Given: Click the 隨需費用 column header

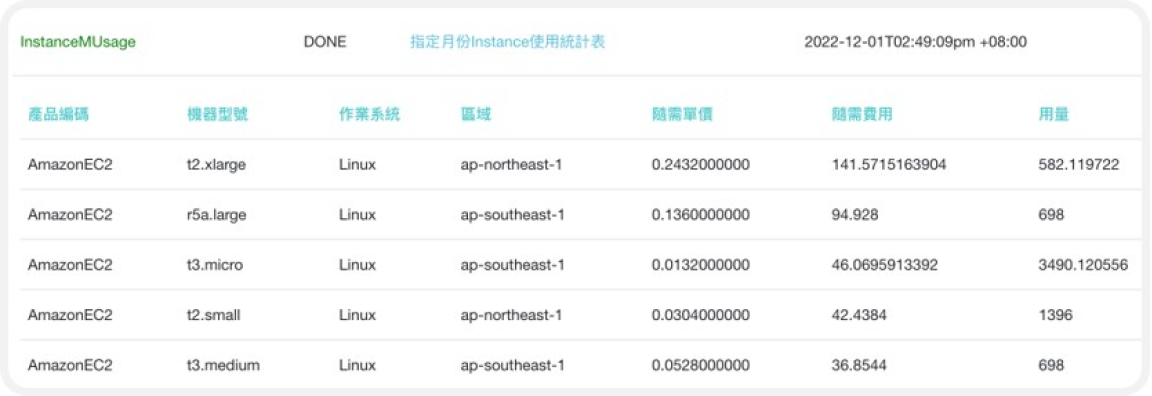Looking at the screenshot, I should [x=863, y=114].
